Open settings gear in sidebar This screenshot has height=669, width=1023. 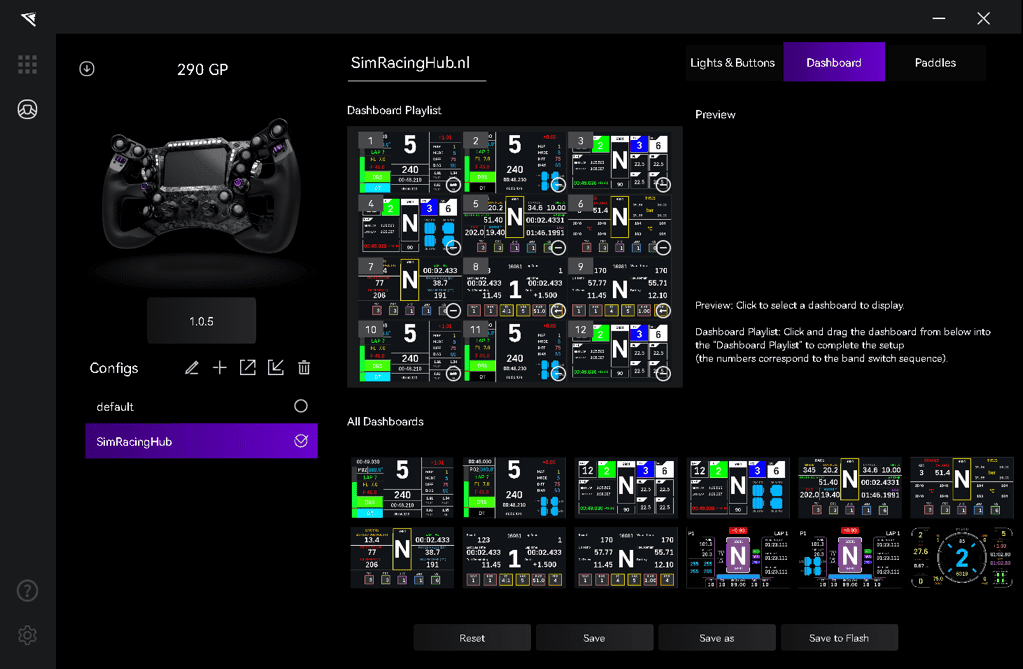pos(27,635)
